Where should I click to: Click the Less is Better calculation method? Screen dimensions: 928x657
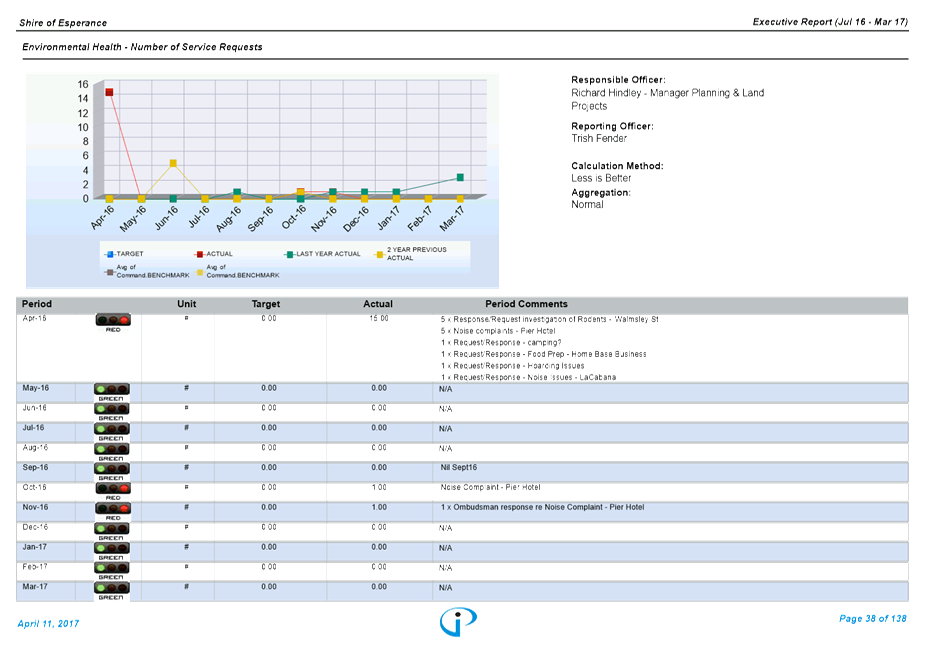[601, 178]
